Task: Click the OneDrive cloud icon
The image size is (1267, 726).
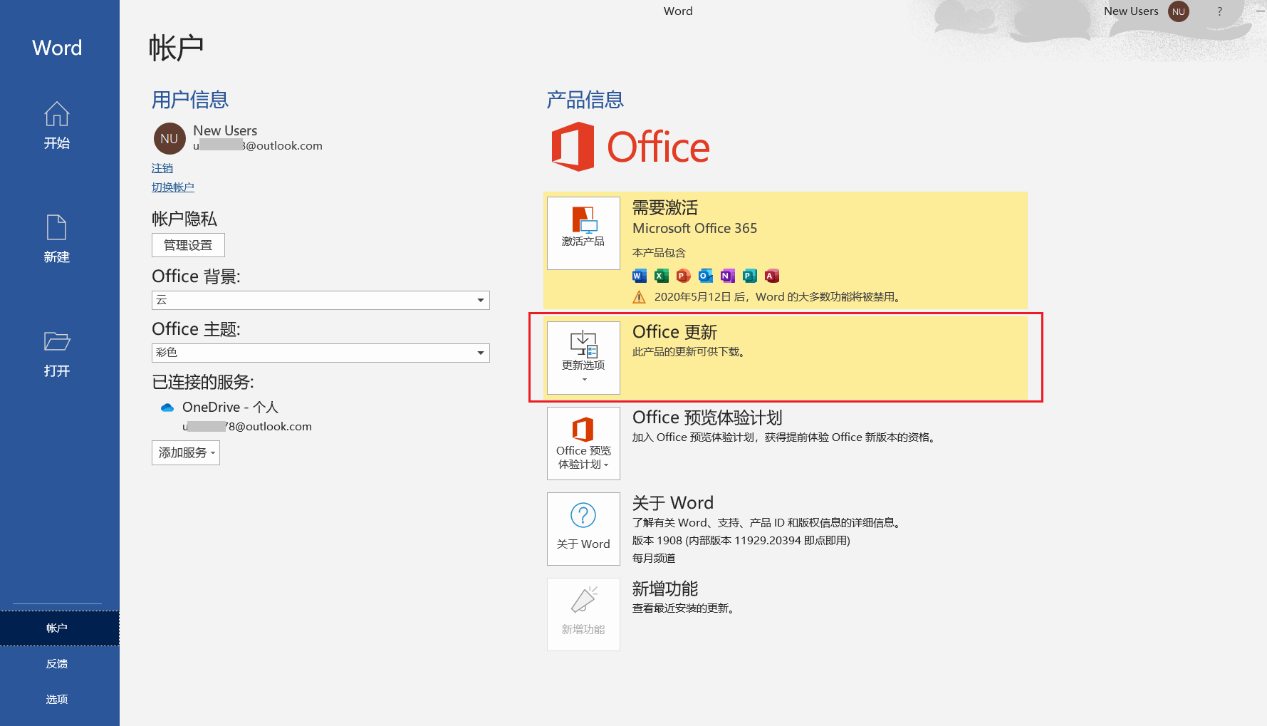Action: [x=167, y=408]
